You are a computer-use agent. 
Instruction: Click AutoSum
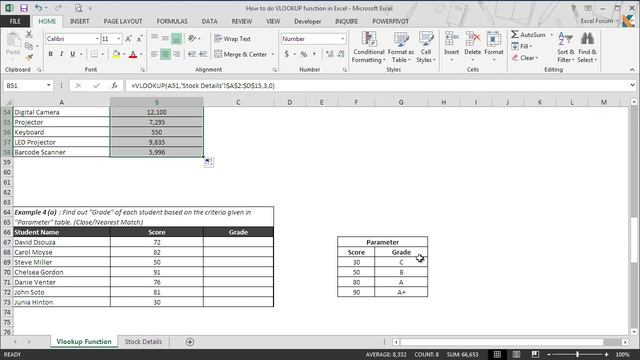[528, 35]
